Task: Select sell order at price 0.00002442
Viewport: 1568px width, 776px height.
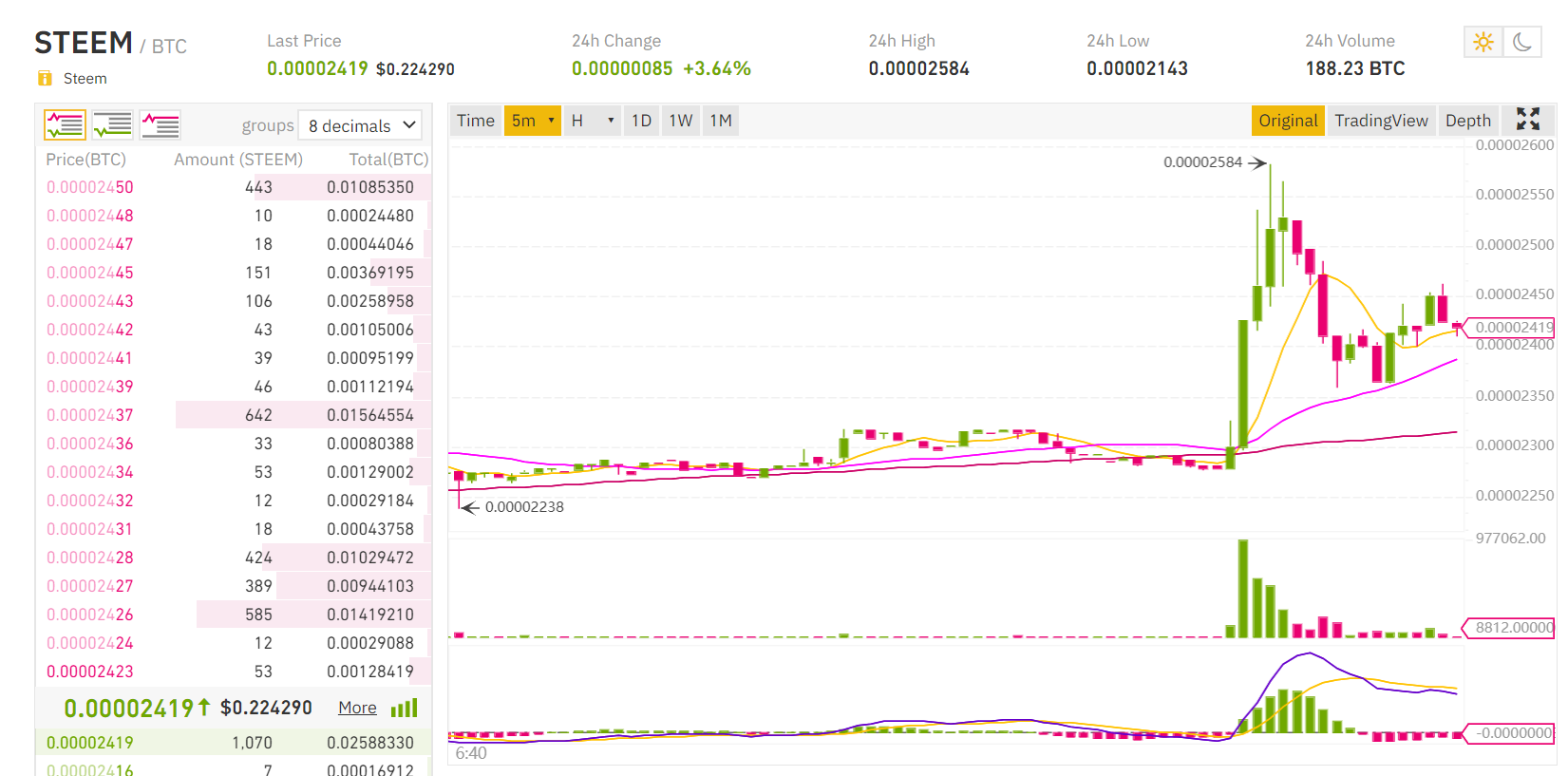Action: 234,330
